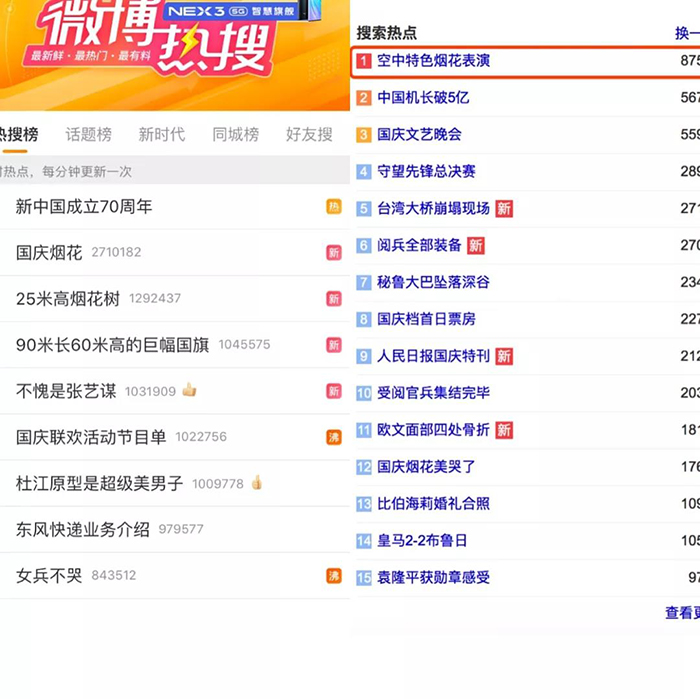Open the 新时代 tab
700x699 pixels.
pos(161,134)
